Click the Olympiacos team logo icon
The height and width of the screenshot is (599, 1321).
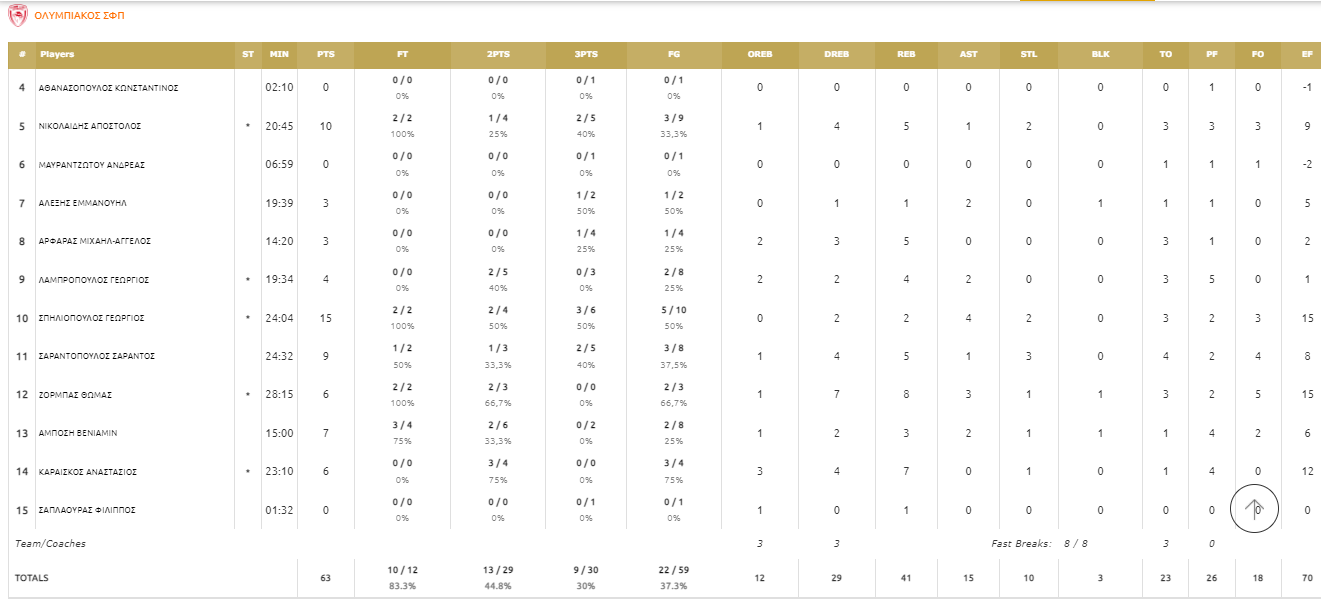pos(17,15)
